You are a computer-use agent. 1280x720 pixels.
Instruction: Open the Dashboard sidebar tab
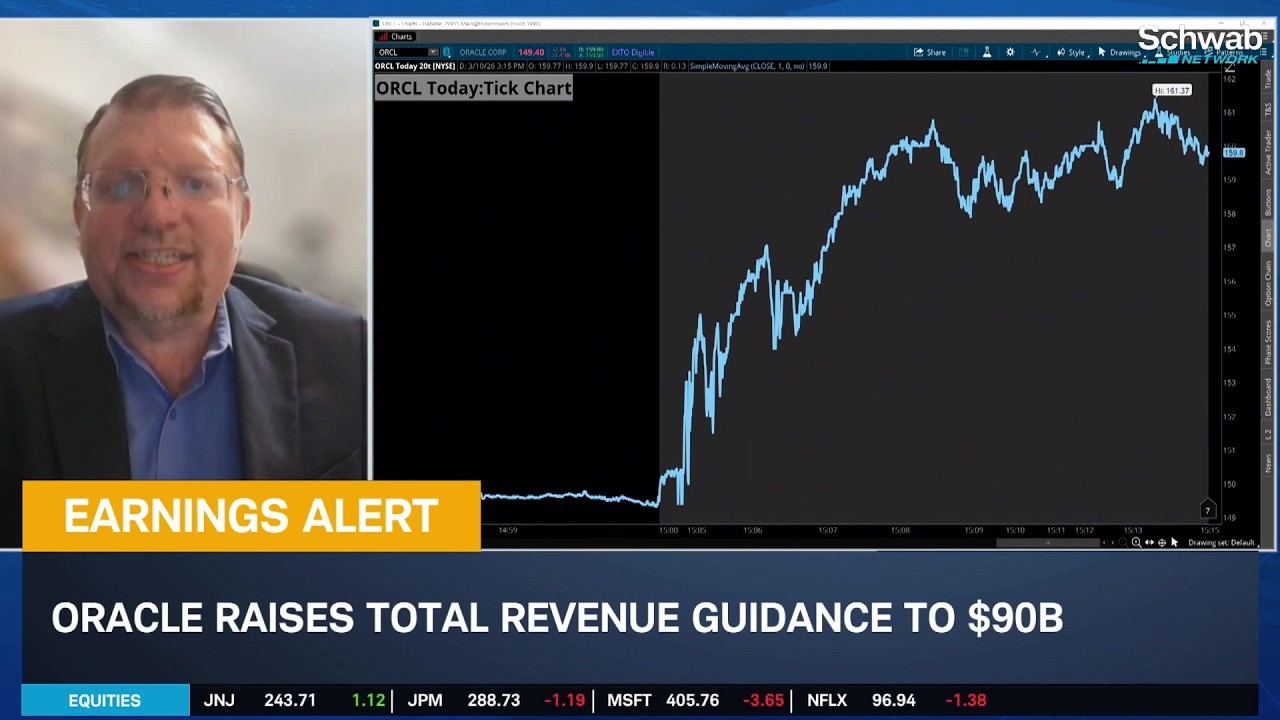(x=1268, y=396)
